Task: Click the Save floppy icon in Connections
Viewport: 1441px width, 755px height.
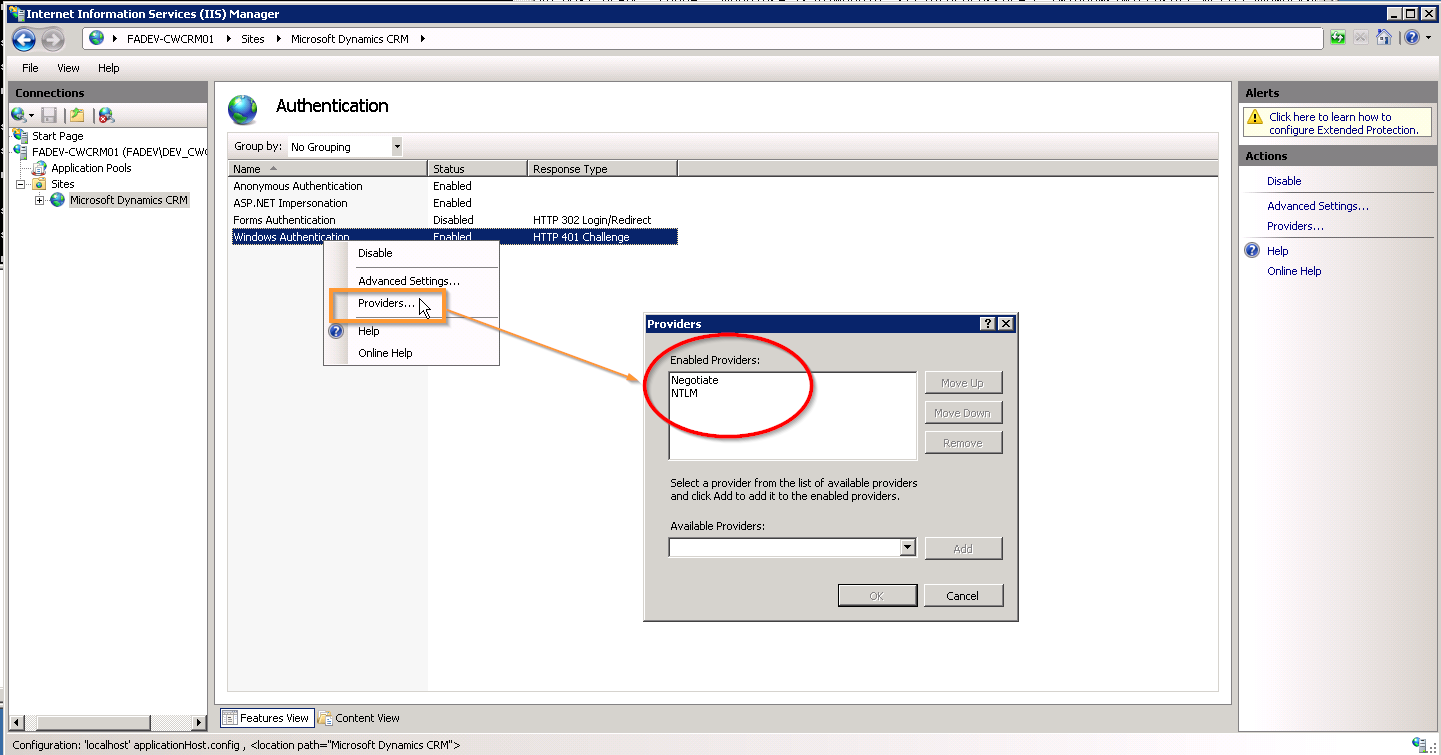Action: point(49,115)
